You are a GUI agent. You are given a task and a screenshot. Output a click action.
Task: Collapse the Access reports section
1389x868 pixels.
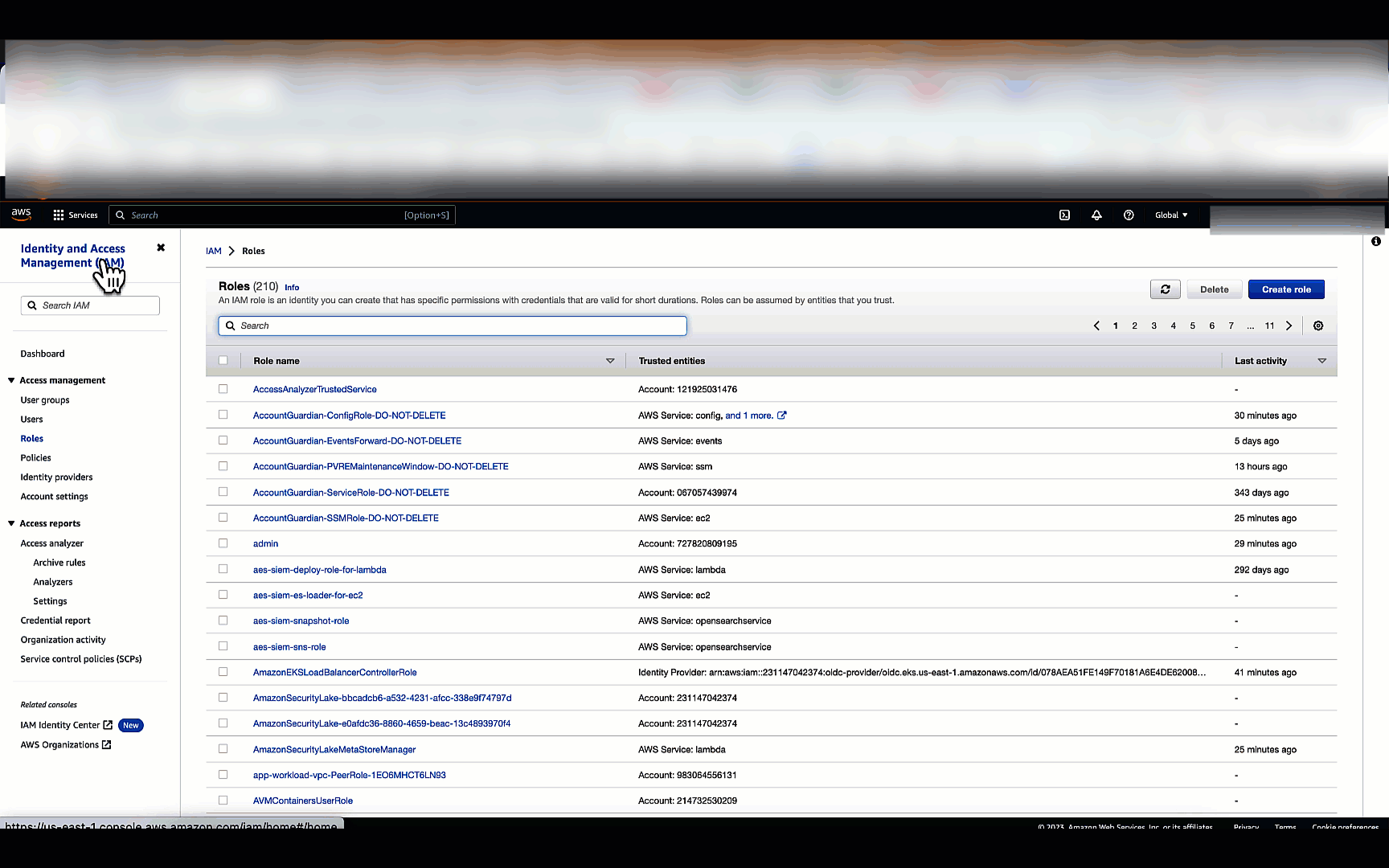pos(11,523)
